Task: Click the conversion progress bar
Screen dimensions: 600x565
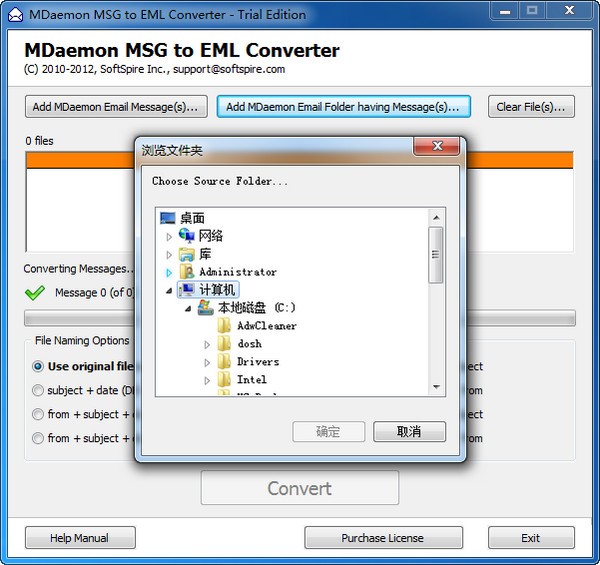Action: [x=300, y=318]
